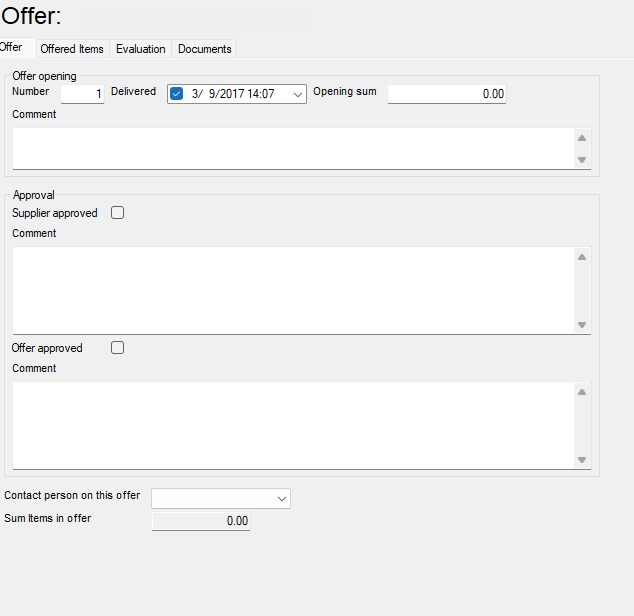Select the Documents tab
This screenshot has height=616, width=634.
(205, 49)
